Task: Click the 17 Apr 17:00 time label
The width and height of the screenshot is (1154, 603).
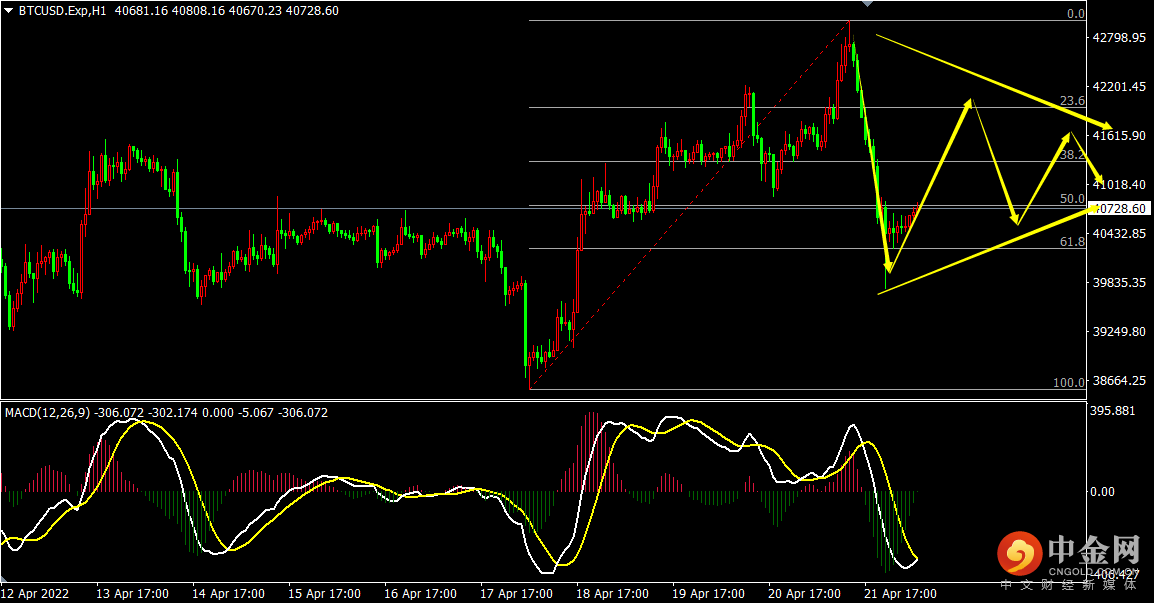Action: tap(517, 594)
